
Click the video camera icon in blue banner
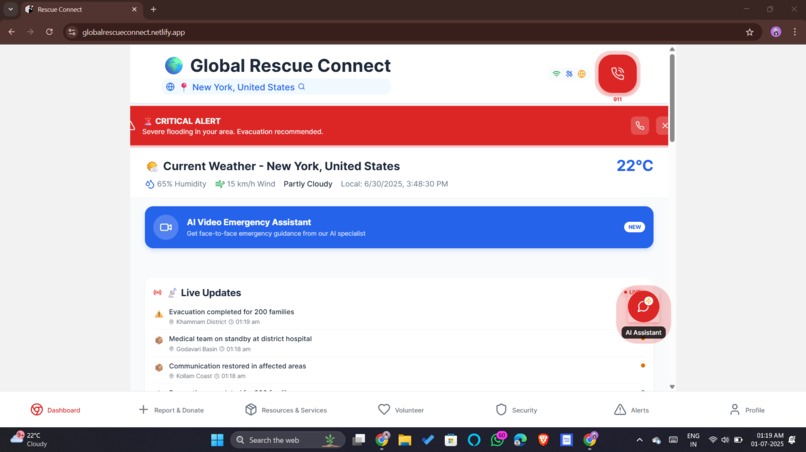[166, 227]
